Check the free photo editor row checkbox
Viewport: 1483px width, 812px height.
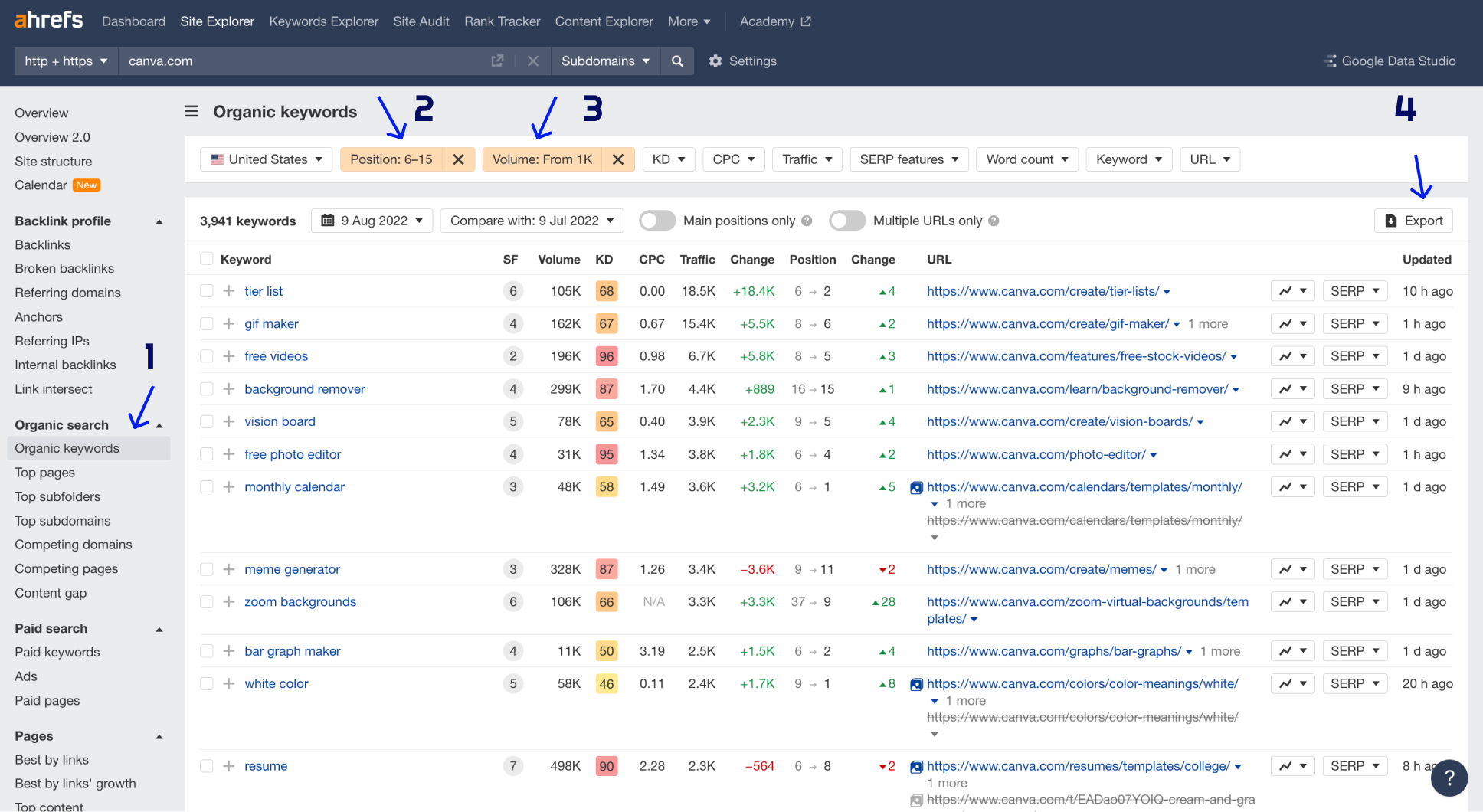click(207, 454)
